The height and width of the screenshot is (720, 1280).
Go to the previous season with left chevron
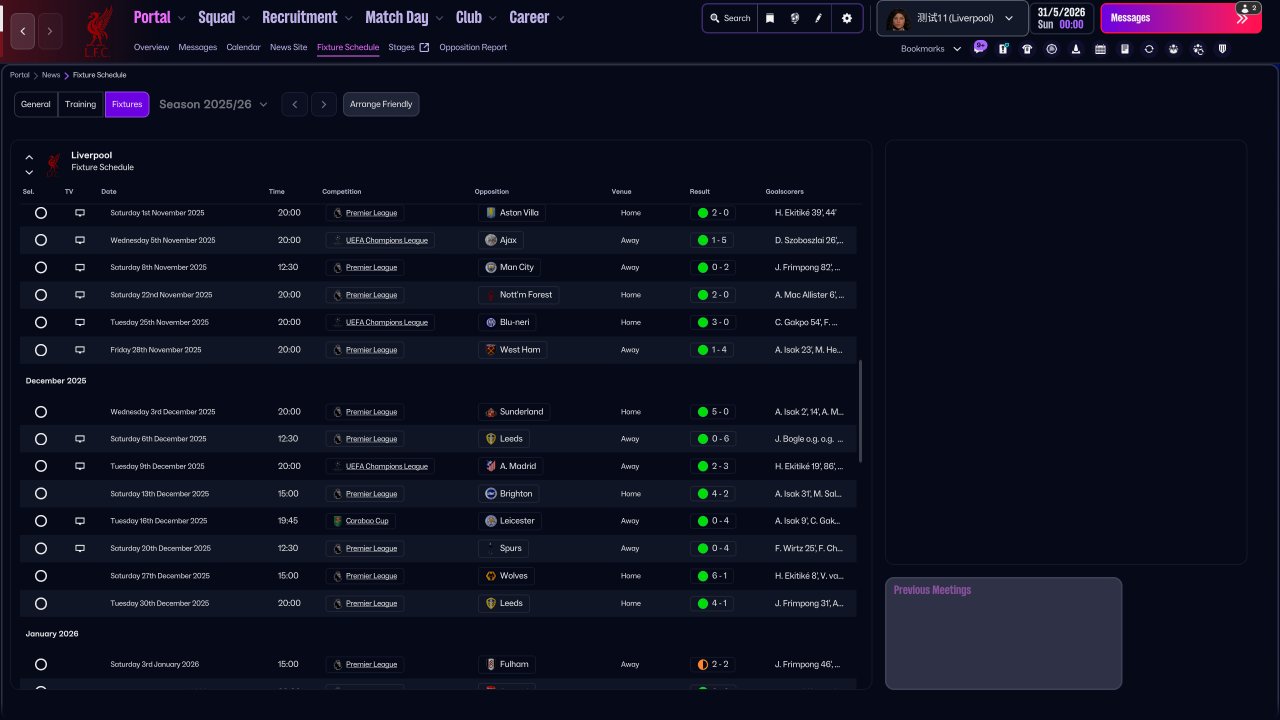[x=294, y=104]
